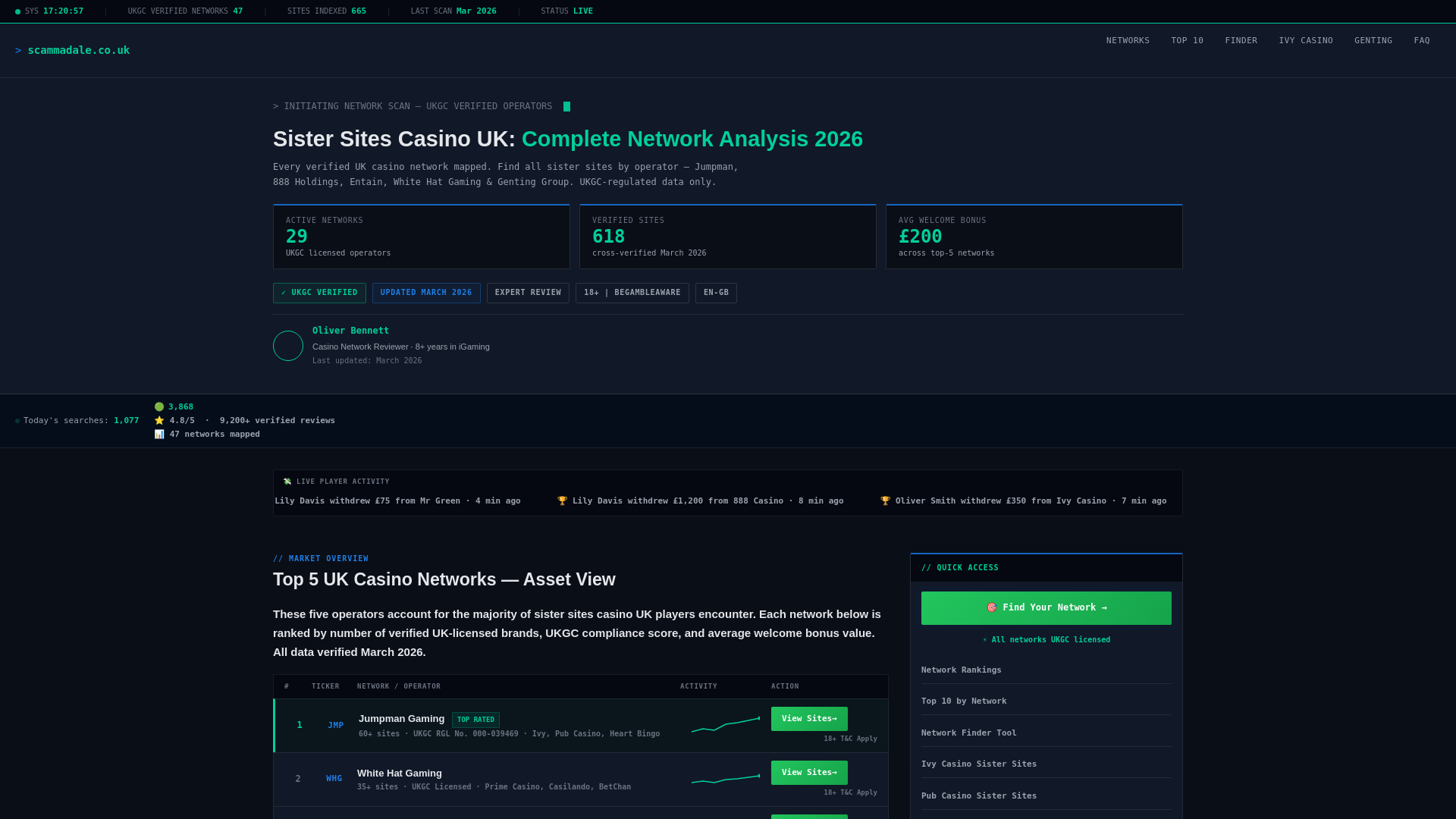The image size is (1456, 819).
Task: Click the JMP ticker symbol
Action: [336, 726]
